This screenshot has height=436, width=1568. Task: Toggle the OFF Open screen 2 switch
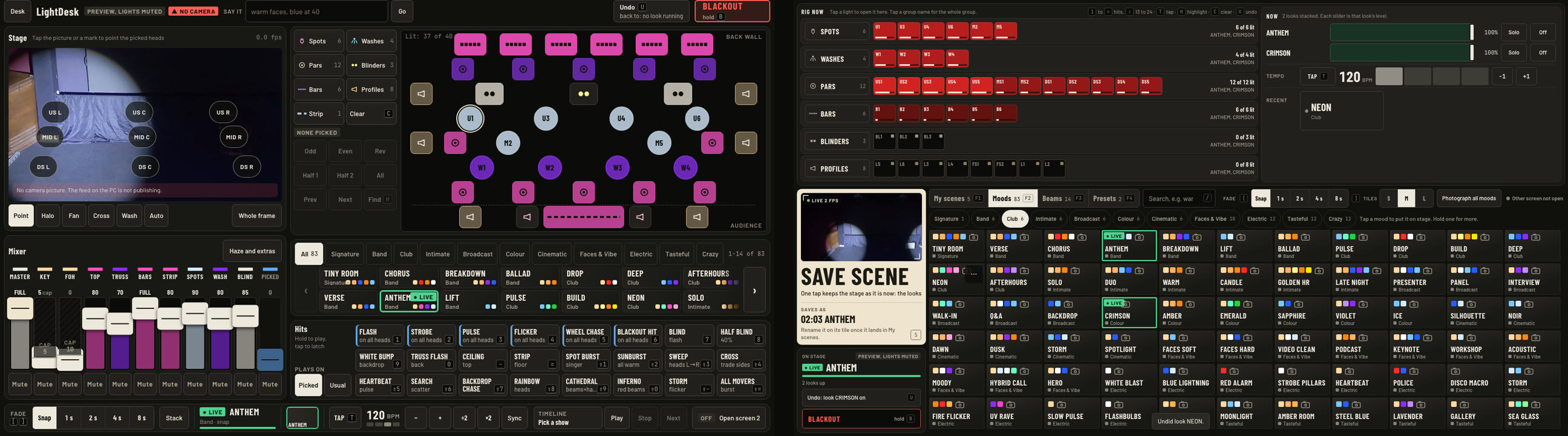729,418
